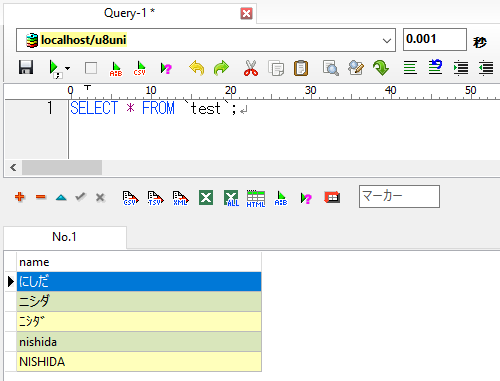Delete a row with the orange minus icon

coord(41,197)
